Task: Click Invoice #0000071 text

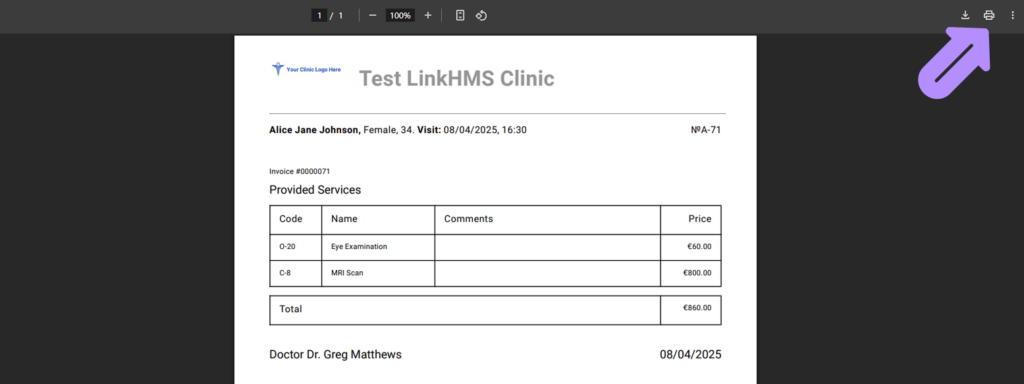Action: (x=300, y=171)
